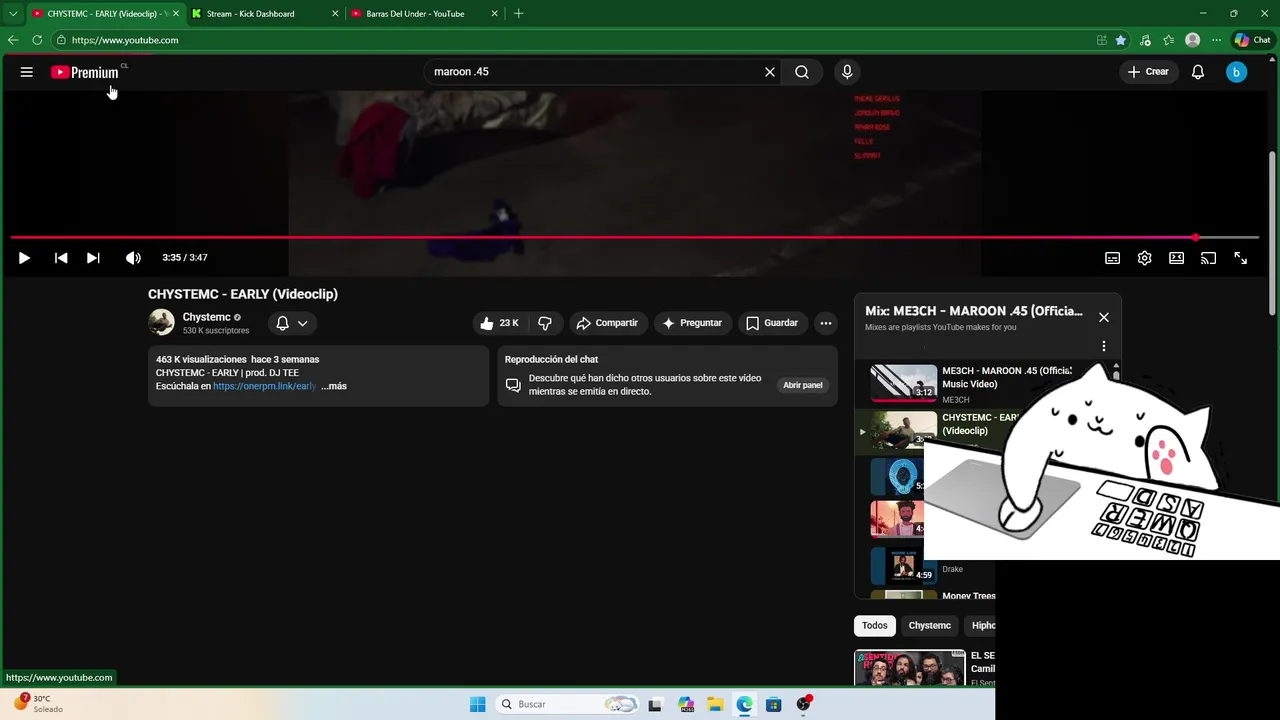The height and width of the screenshot is (720, 1280).
Task: Open player settings gear
Action: click(1144, 258)
